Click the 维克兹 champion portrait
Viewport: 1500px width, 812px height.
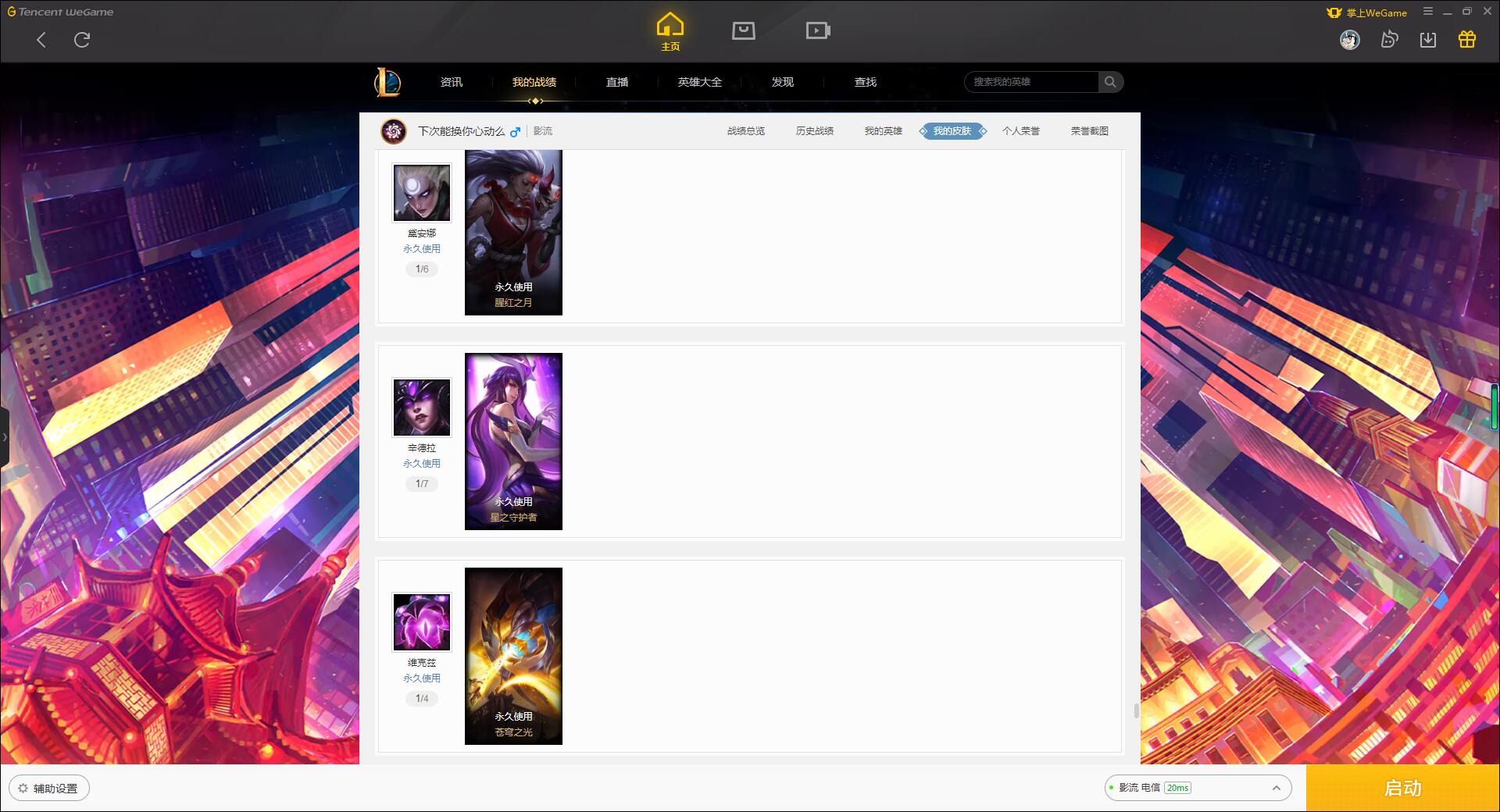pyautogui.click(x=422, y=622)
